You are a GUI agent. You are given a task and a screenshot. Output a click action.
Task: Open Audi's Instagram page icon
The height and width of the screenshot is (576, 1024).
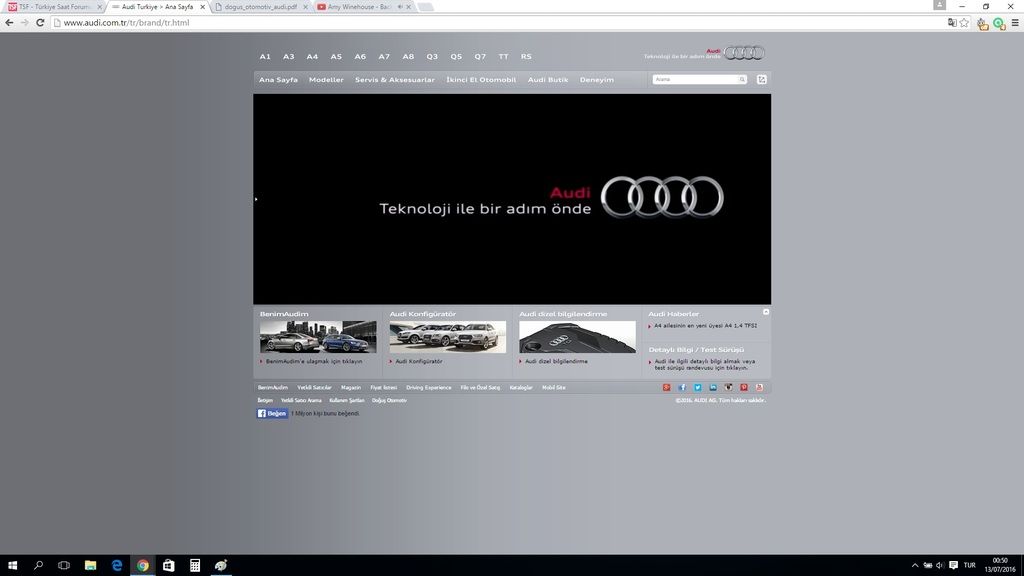tap(728, 387)
